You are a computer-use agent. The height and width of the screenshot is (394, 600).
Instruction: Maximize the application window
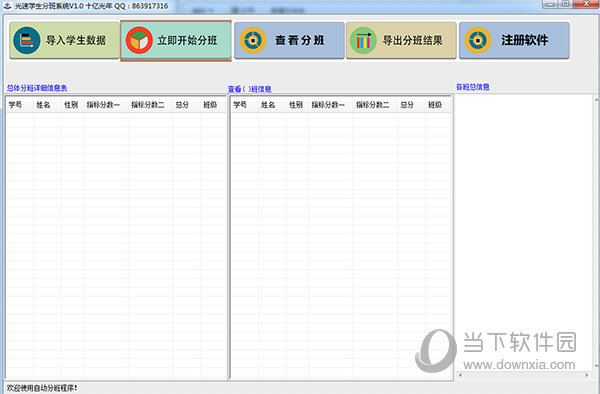coord(566,4)
